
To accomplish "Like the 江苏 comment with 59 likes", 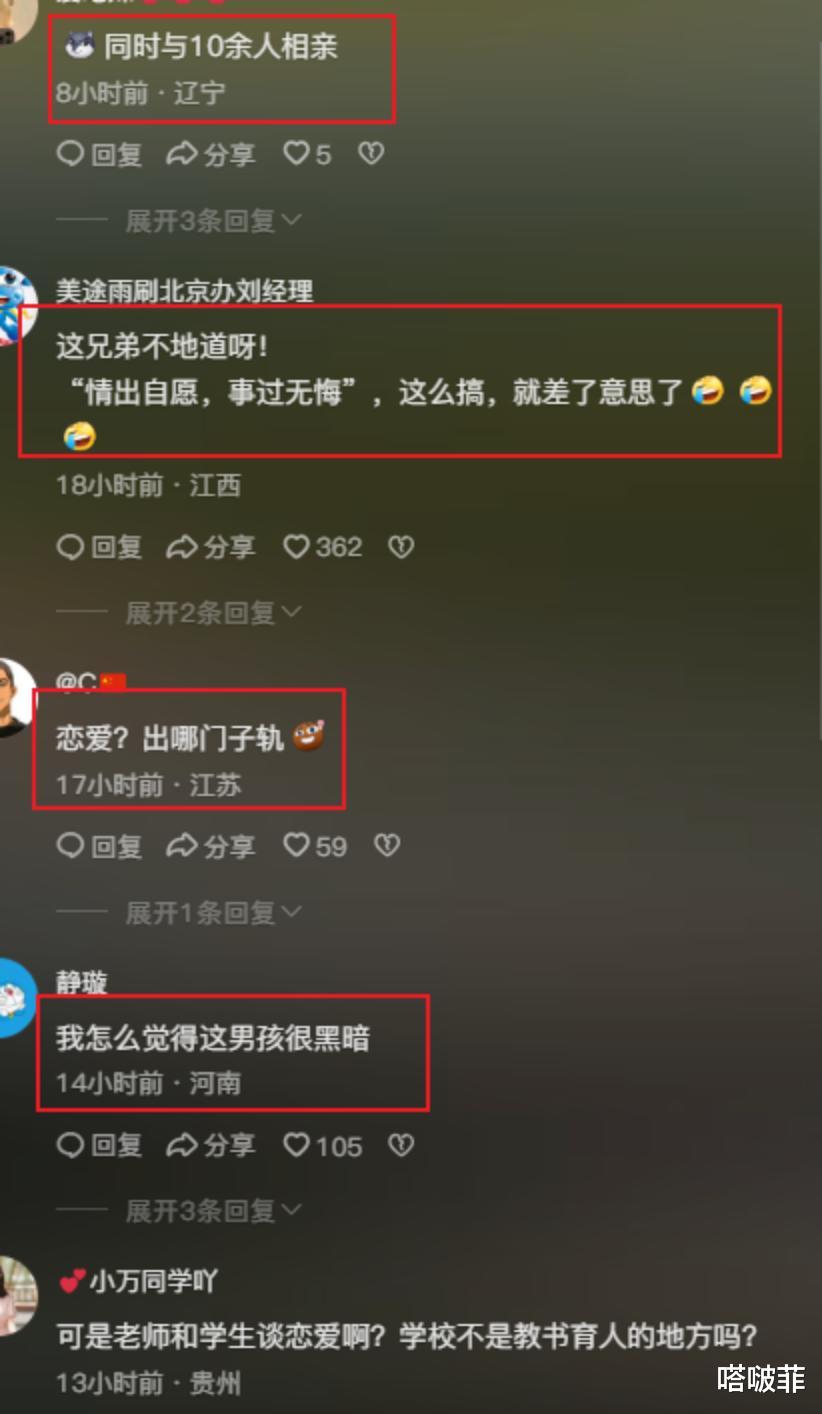I will click(315, 846).
